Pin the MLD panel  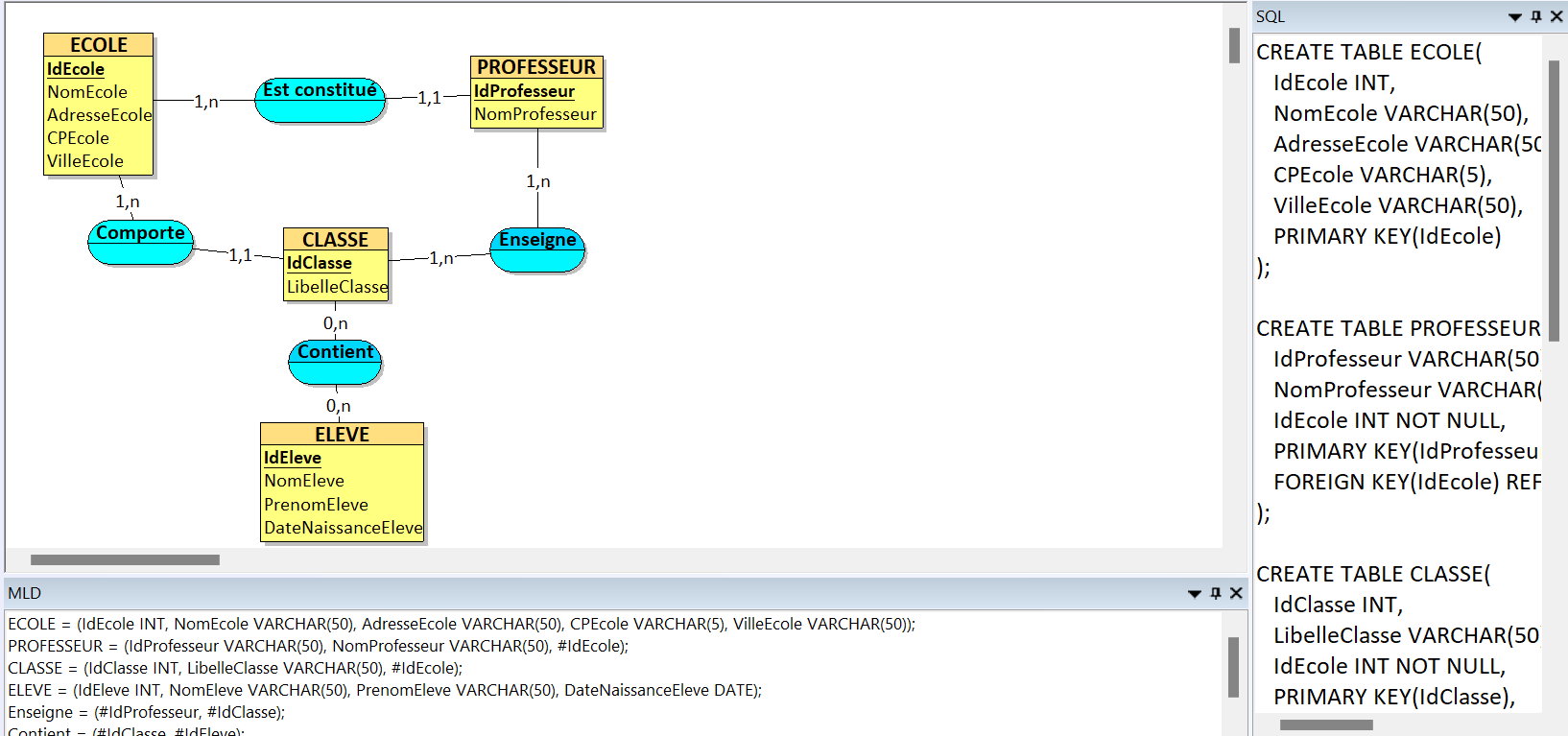coord(1216,593)
